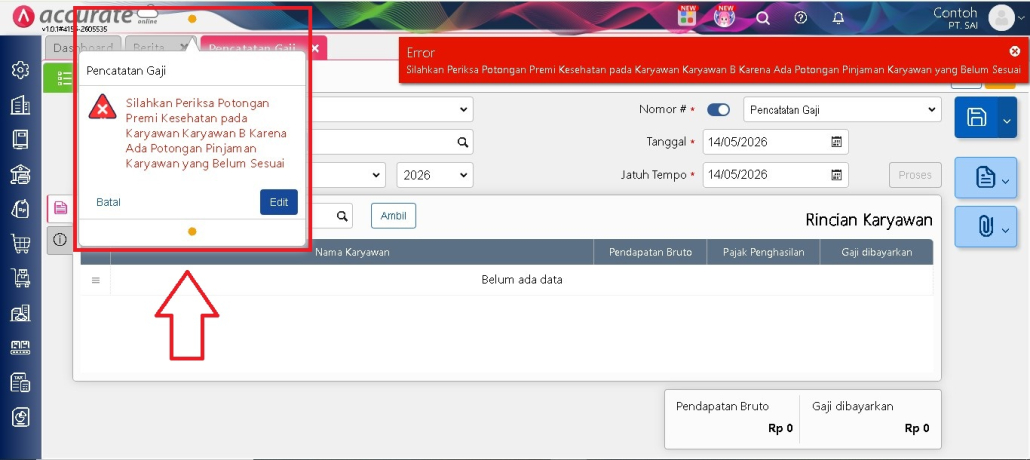Click Batal in the error dialog
The height and width of the screenshot is (460, 1030).
click(x=108, y=202)
